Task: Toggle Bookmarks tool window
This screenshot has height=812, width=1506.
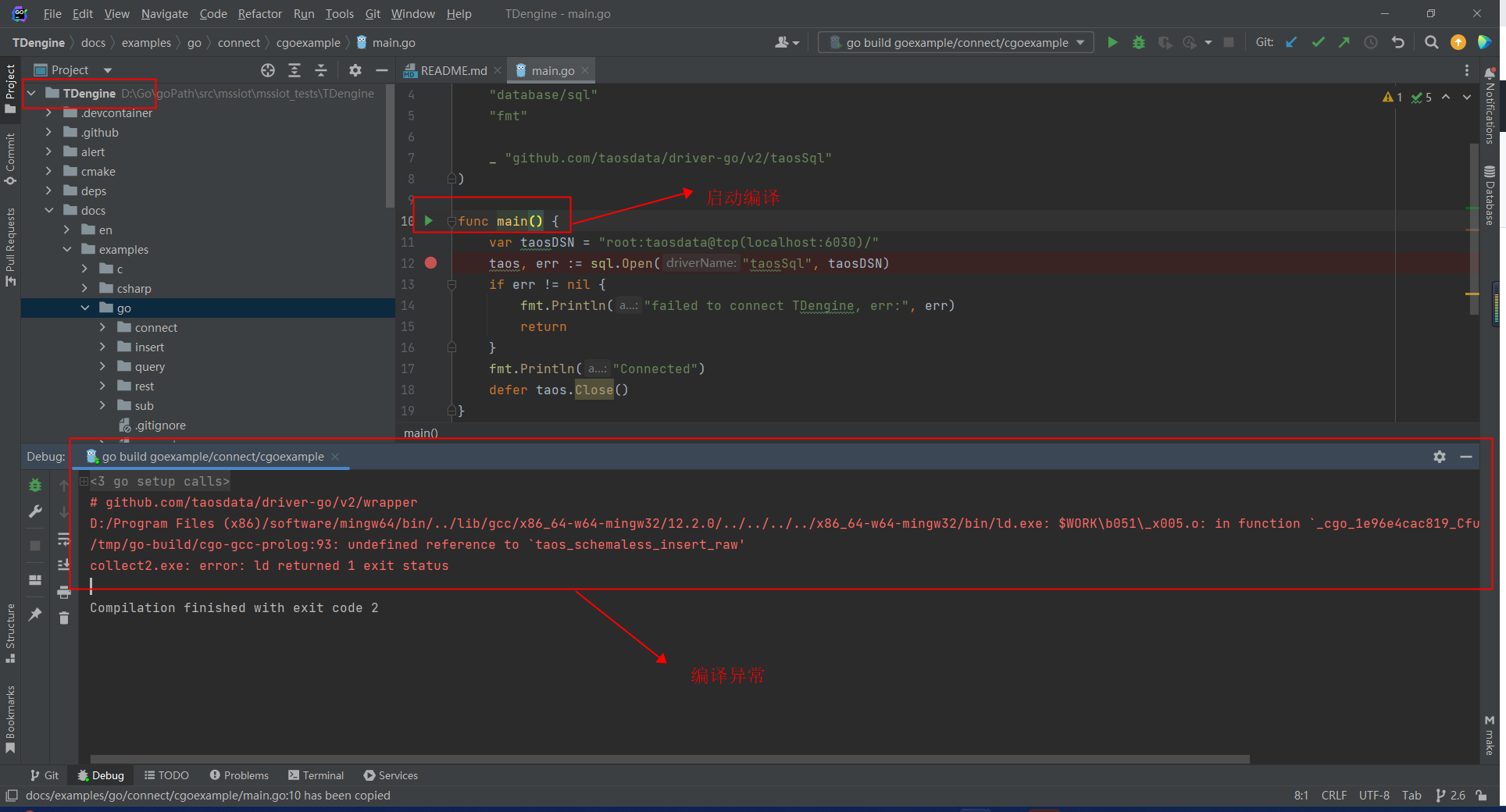Action: coord(10,718)
